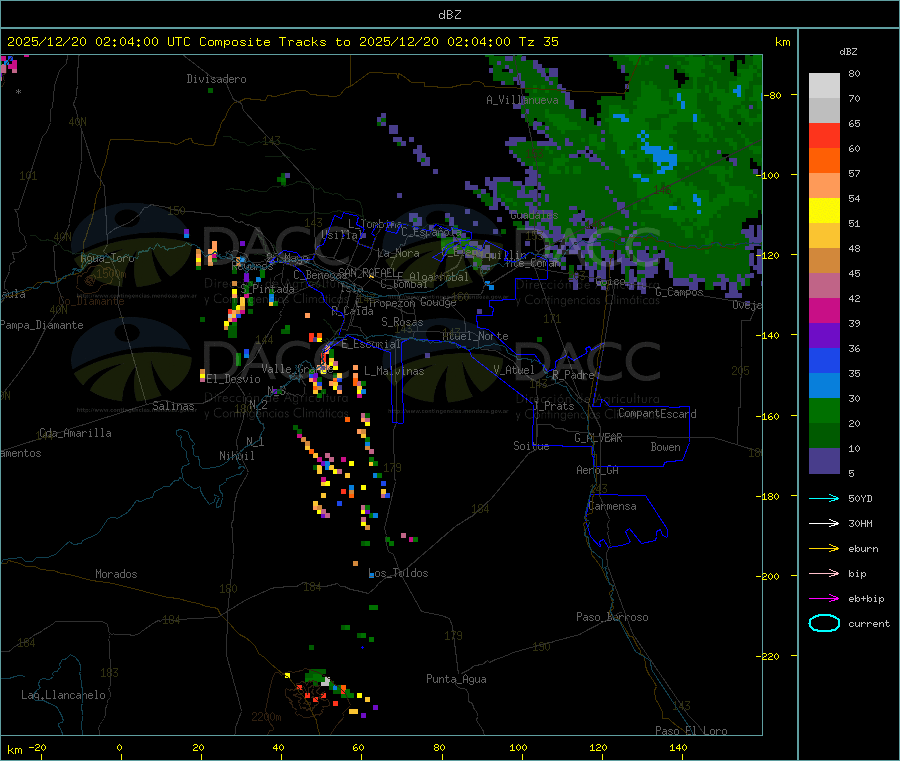Click the 'Nihuil' map label
This screenshot has height=761, width=900.
pos(237,456)
